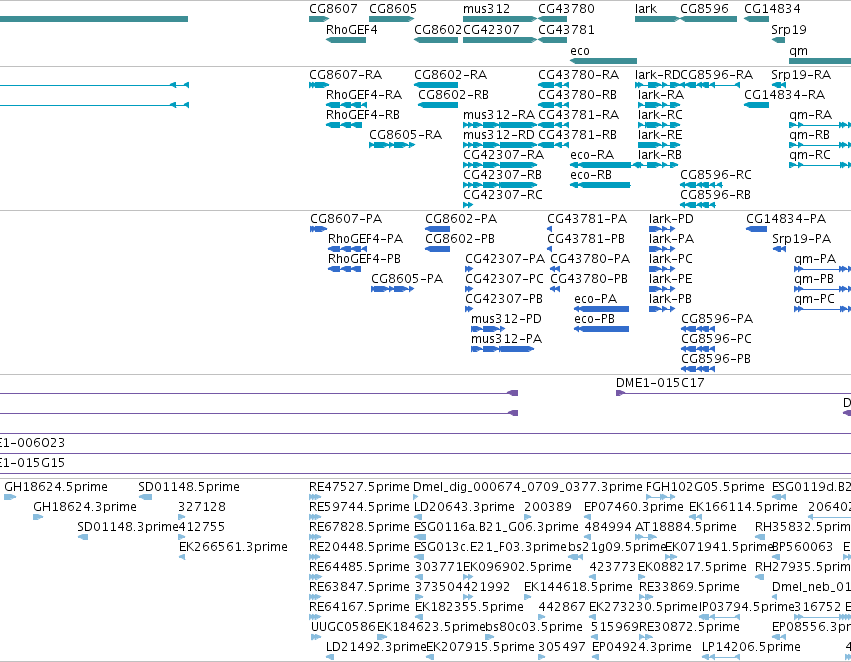Click the mus312-PD protein feature
The image size is (851, 662).
(488, 329)
